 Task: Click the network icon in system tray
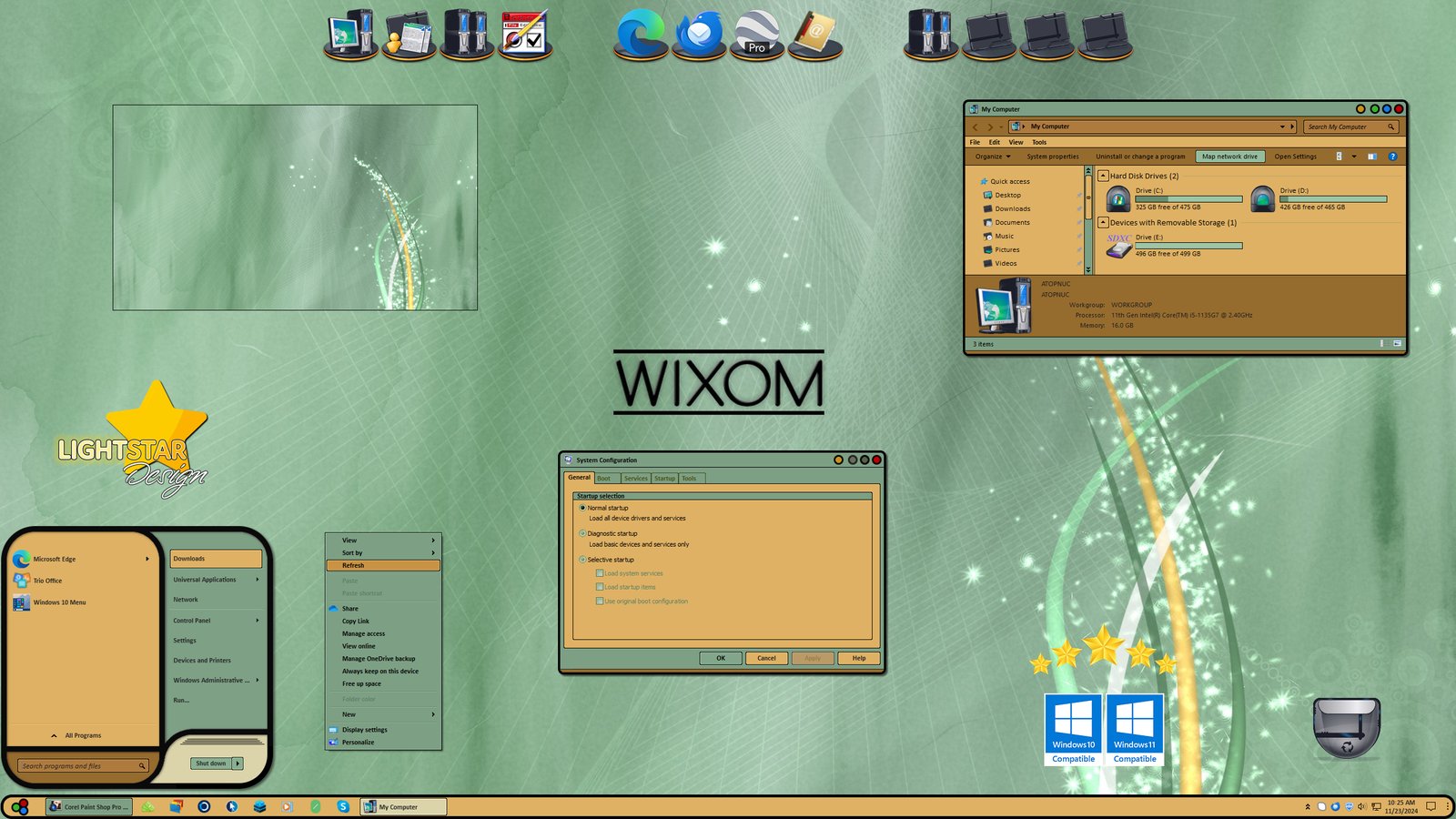tap(1376, 806)
